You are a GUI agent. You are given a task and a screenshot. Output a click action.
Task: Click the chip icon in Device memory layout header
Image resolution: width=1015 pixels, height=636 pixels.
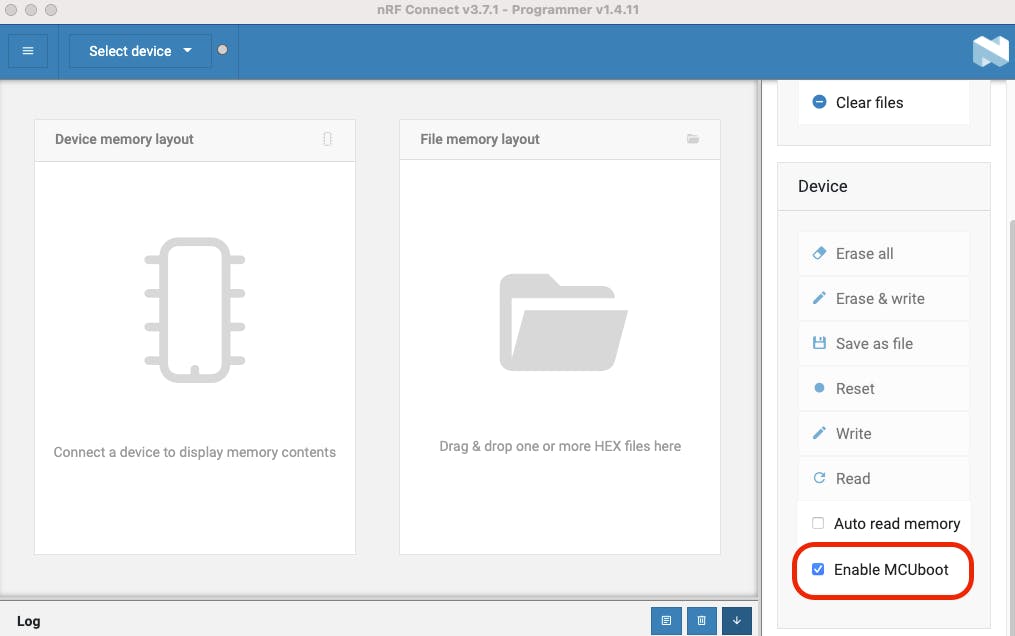(x=328, y=139)
